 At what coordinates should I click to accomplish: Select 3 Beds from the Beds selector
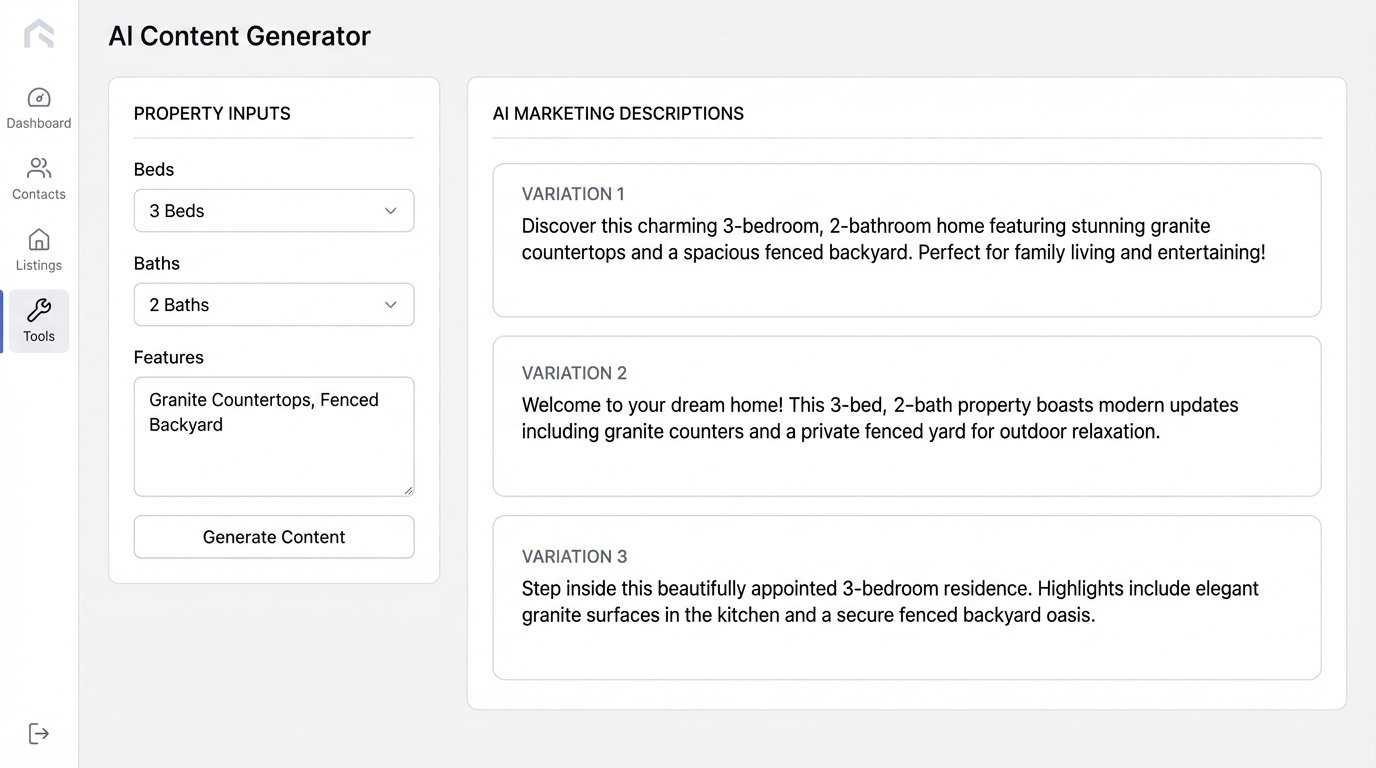[274, 211]
